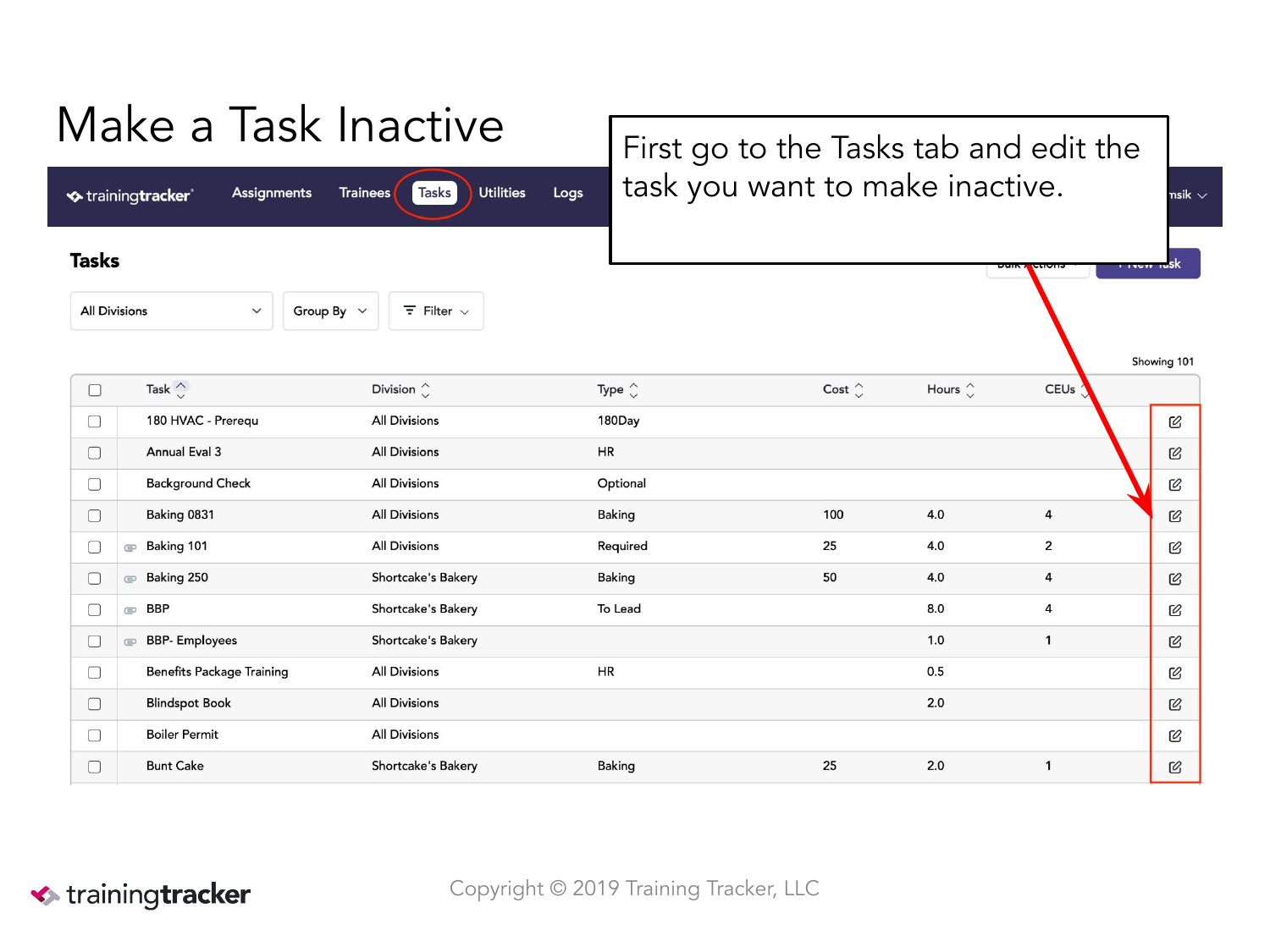Edit the 180 HVAC - Prerequ task

tap(1175, 421)
